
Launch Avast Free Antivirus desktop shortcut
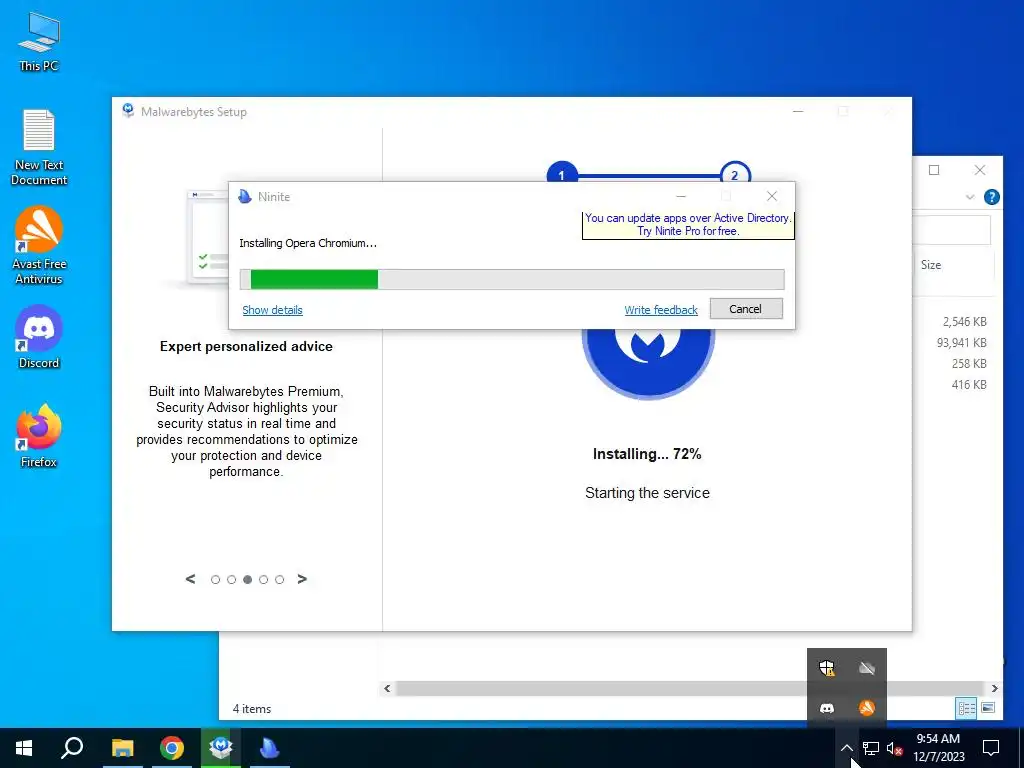[x=39, y=245]
